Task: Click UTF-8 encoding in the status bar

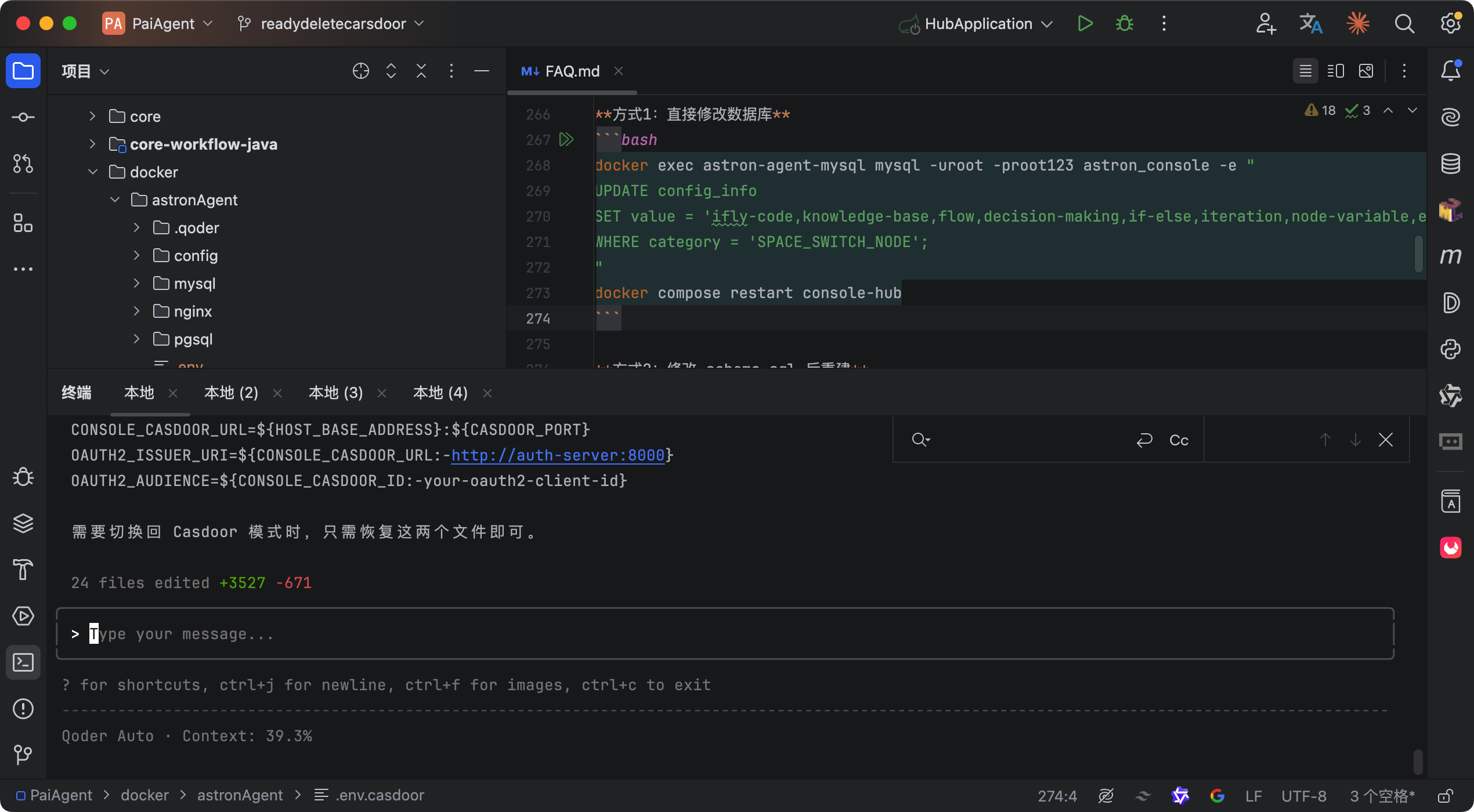Action: click(x=1303, y=795)
